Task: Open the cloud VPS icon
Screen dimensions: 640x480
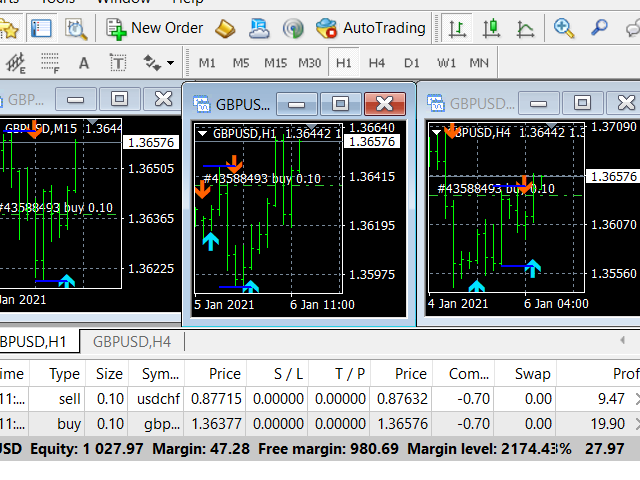Action: click(x=259, y=29)
